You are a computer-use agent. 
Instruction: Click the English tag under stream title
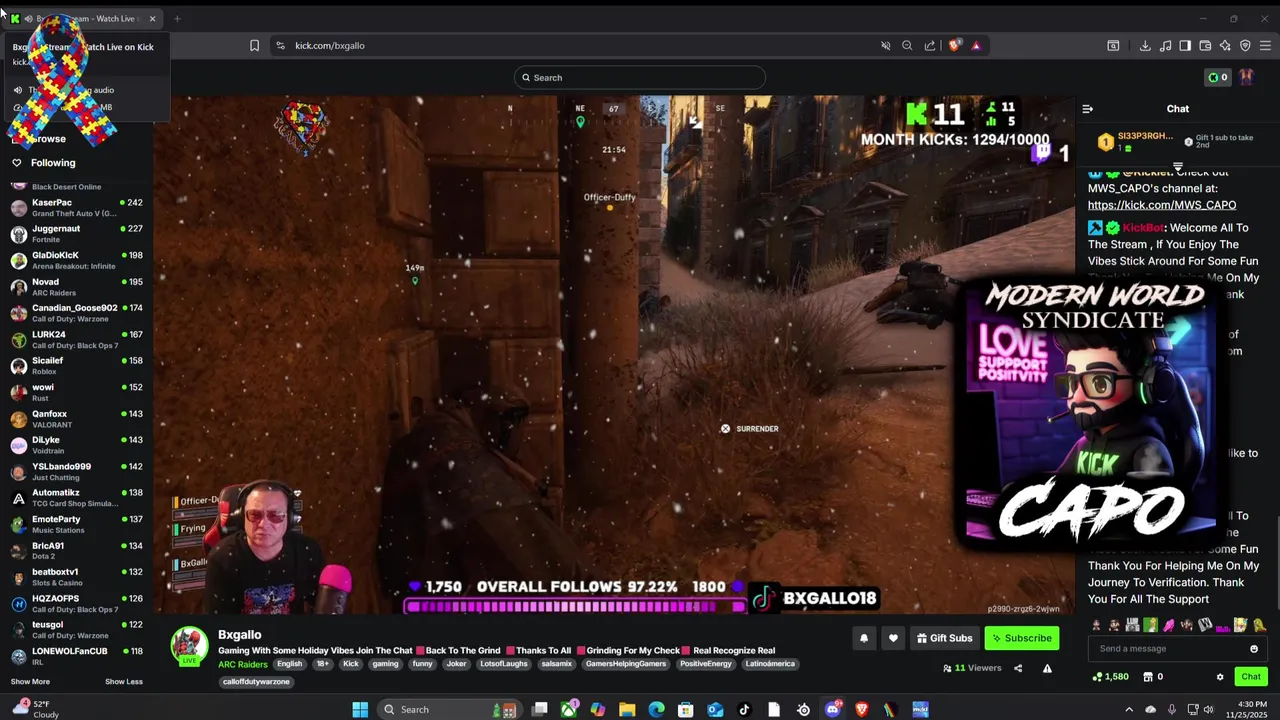290,664
